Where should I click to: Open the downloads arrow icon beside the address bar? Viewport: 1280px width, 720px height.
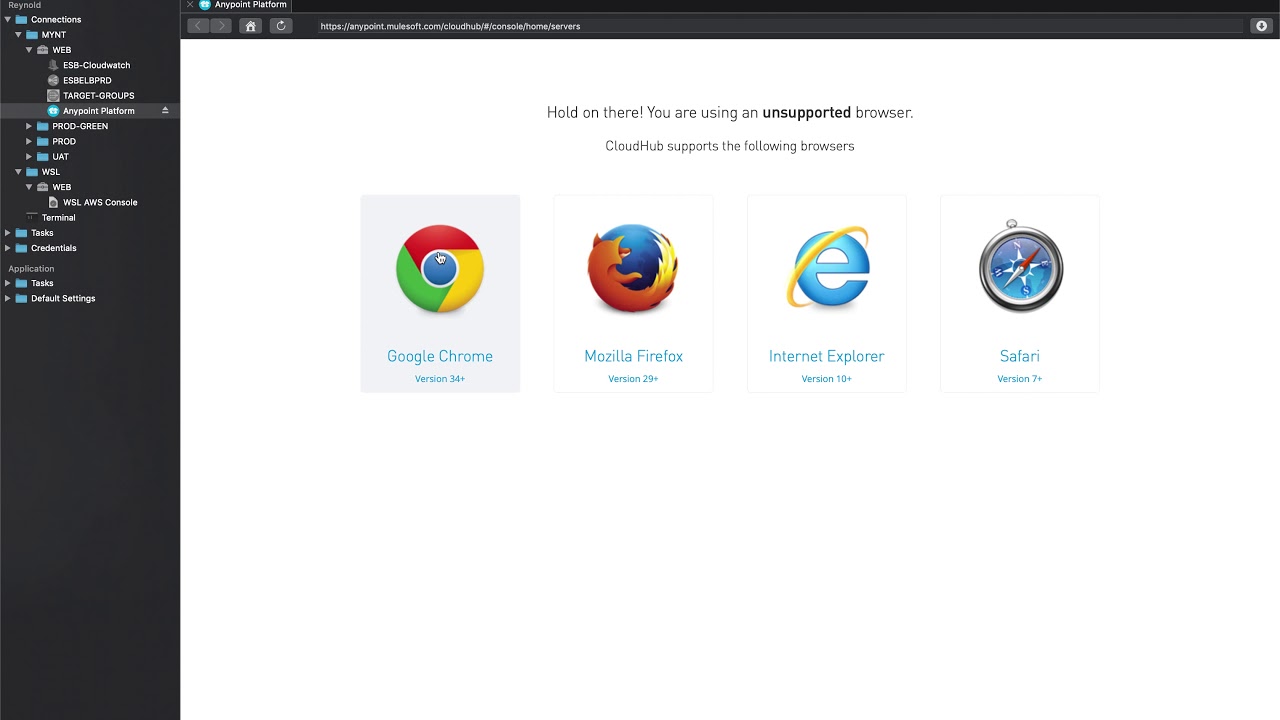[x=1261, y=26]
